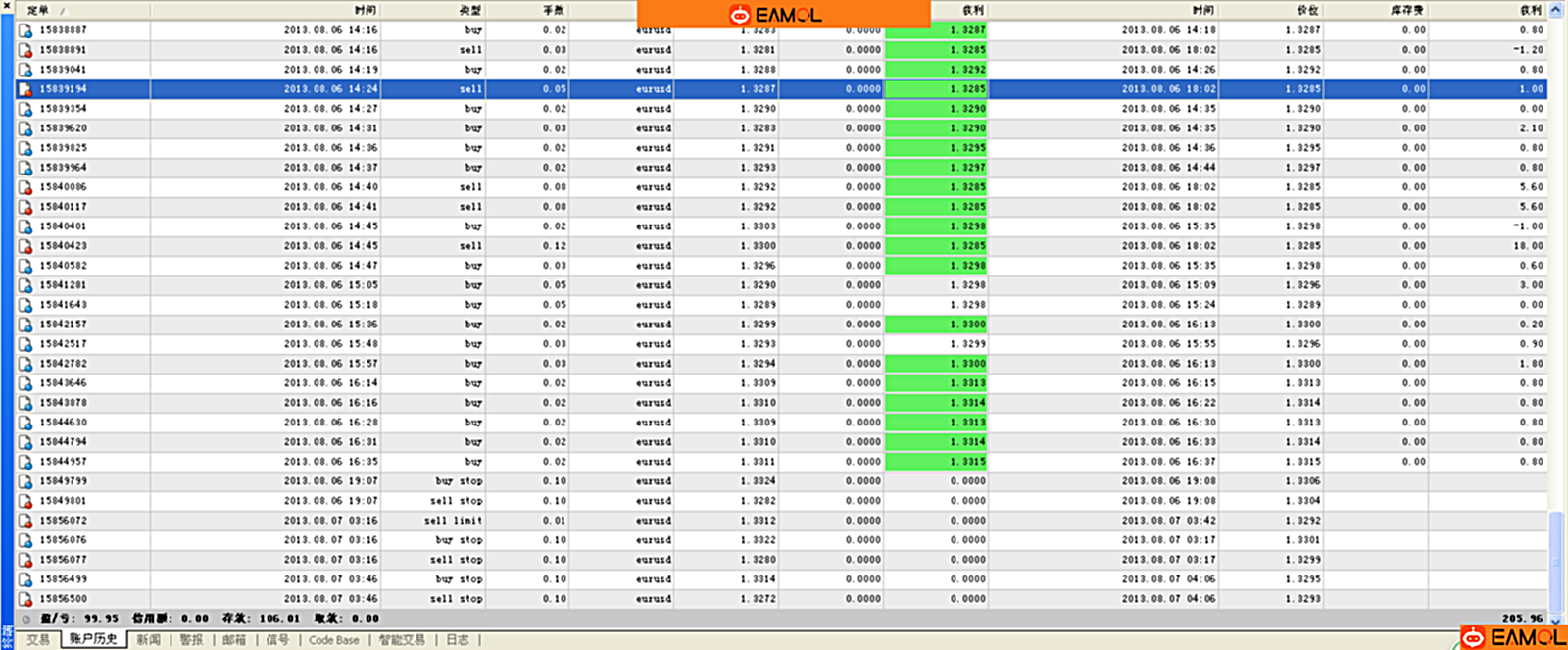Click the sell order icon for 15838891
Viewport: 1568px width, 650px height.
tap(25, 50)
